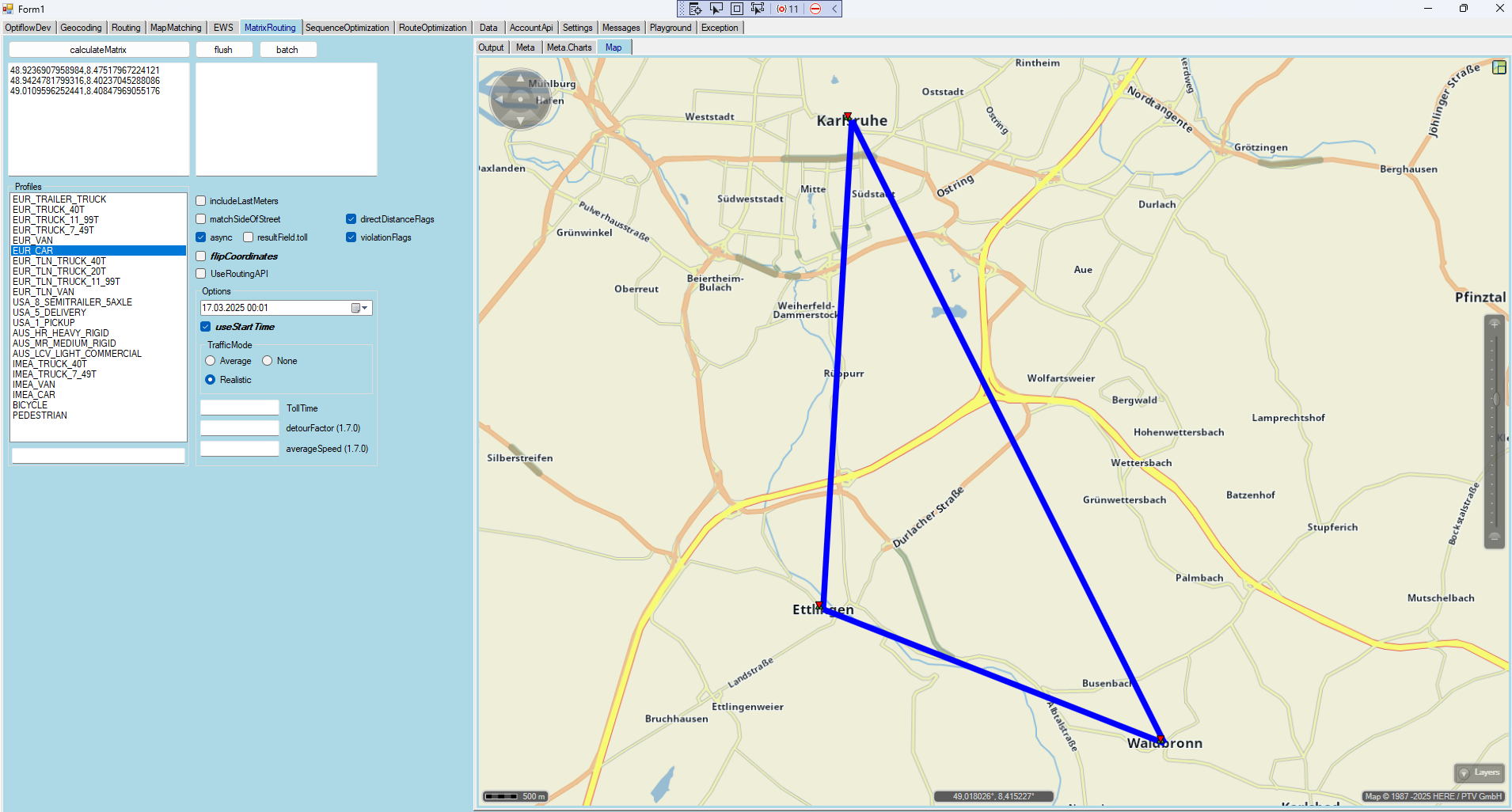
Task: Select EUR_TRUCK_40T in Profiles list
Action: (48, 210)
